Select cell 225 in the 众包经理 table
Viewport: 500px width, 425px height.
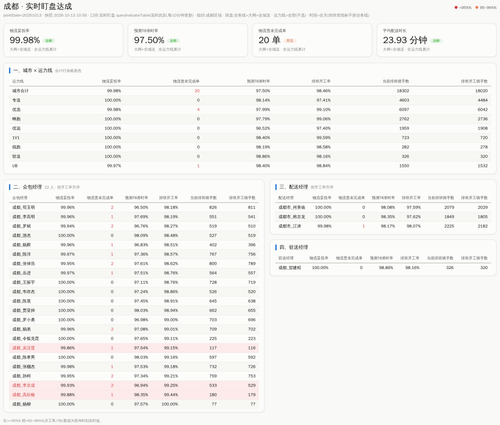click(213, 338)
